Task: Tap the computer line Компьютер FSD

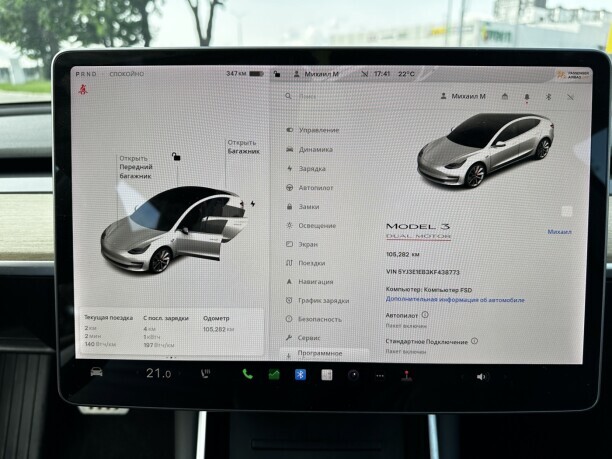Action: (x=429, y=290)
